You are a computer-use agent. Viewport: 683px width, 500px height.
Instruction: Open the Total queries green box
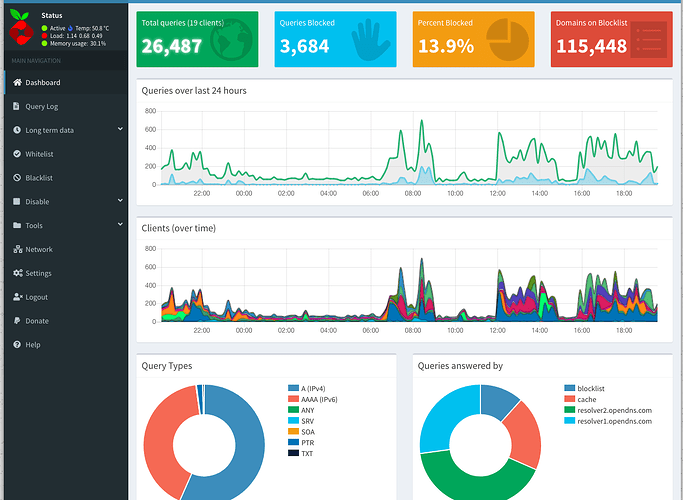pos(197,40)
